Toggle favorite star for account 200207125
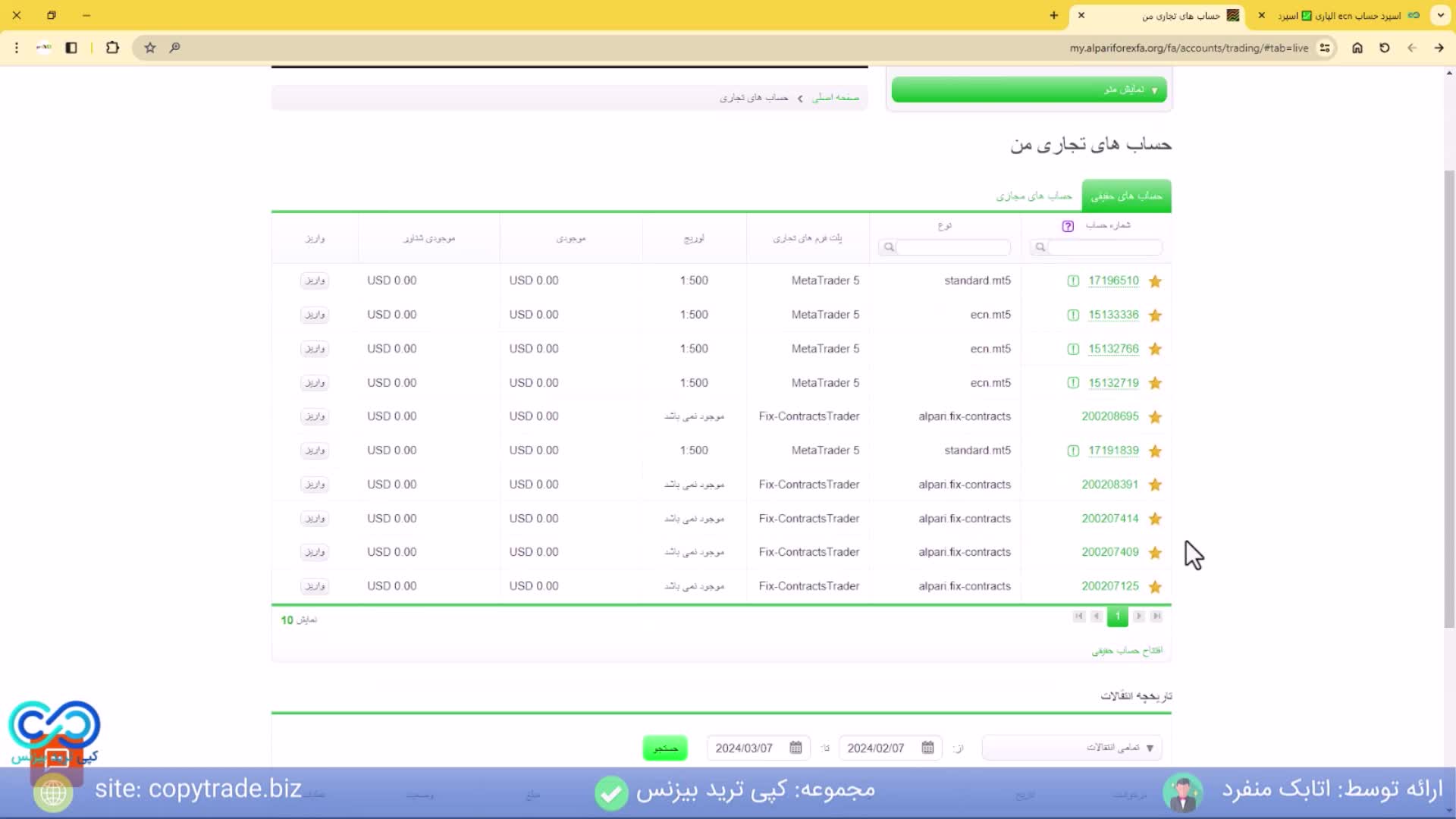This screenshot has height=819, width=1456. point(1155,587)
